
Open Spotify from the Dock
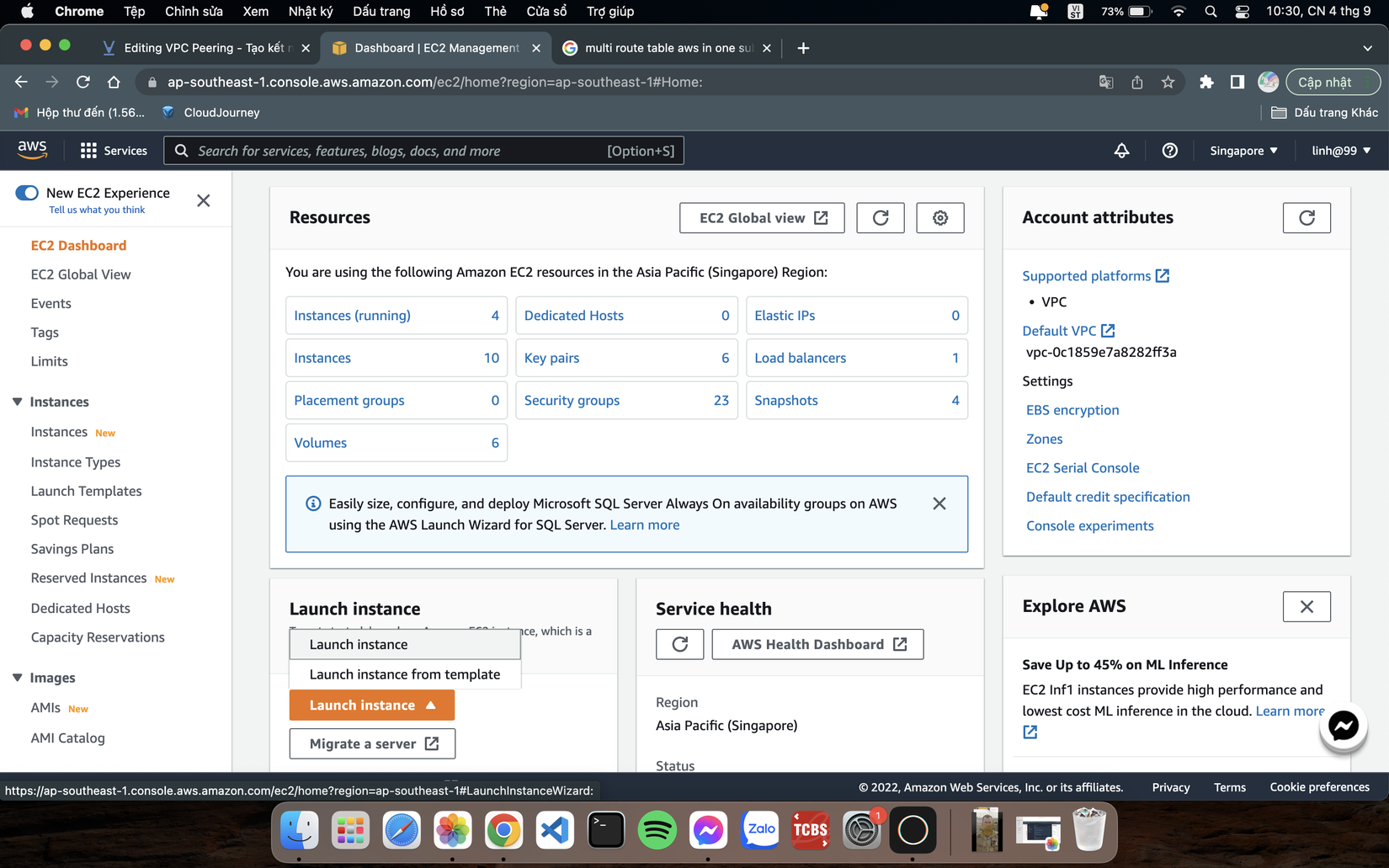(x=657, y=830)
